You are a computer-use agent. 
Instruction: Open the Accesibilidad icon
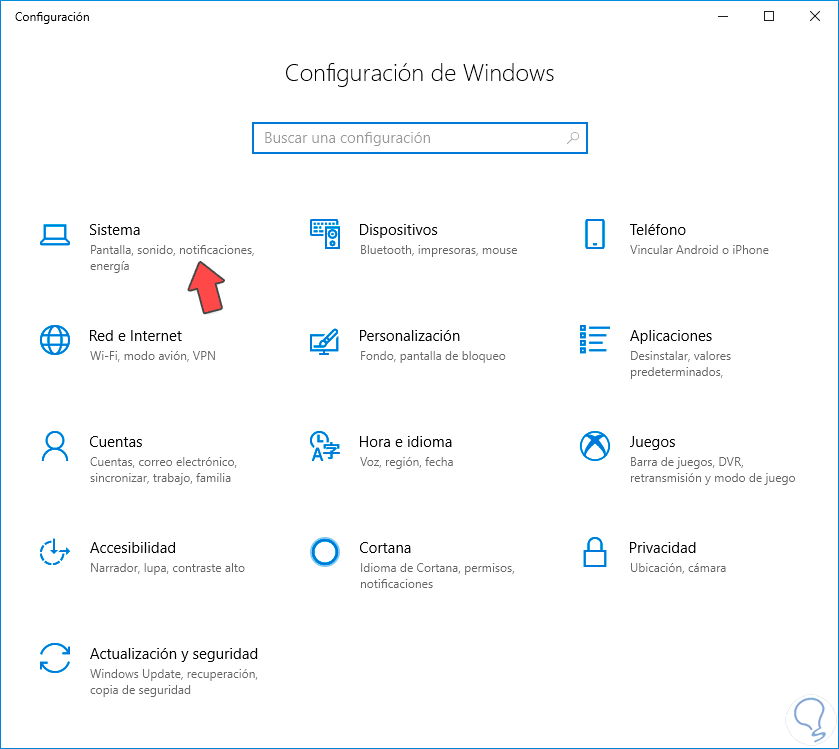[x=54, y=552]
